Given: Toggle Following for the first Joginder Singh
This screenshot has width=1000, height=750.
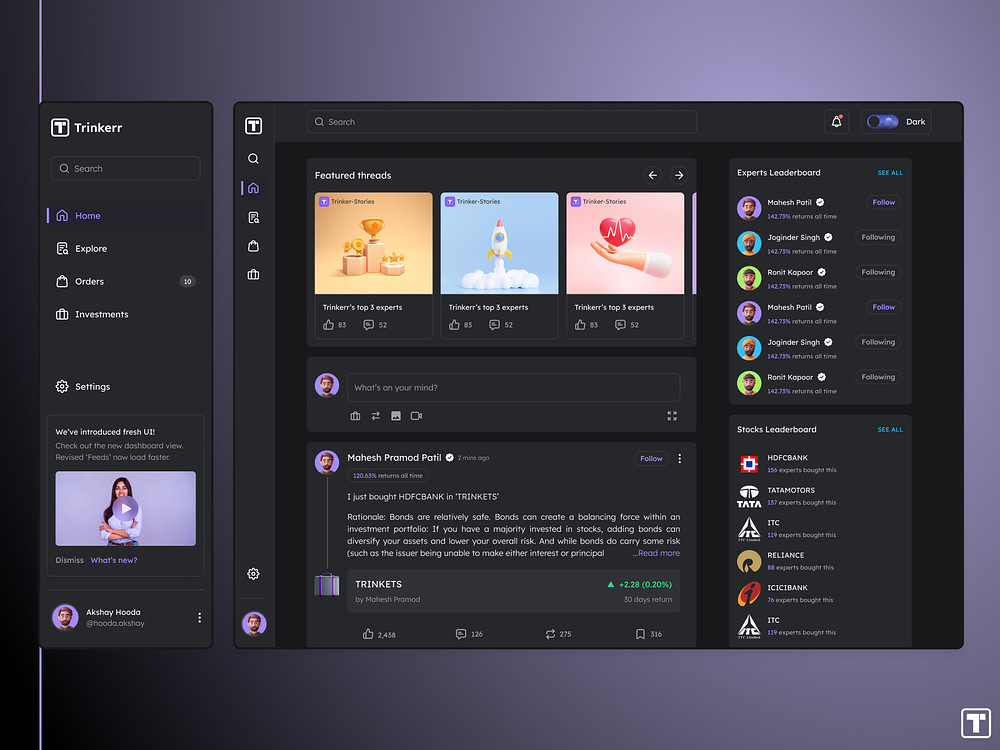Looking at the screenshot, I should point(878,237).
